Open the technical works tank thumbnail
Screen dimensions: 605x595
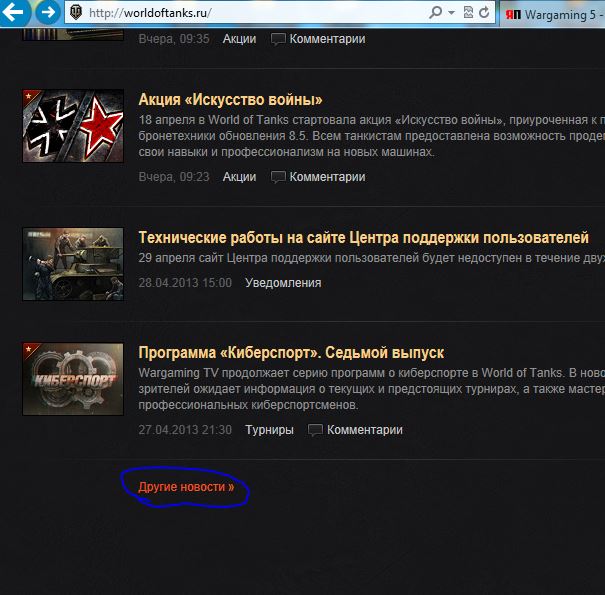pyautogui.click(x=73, y=264)
